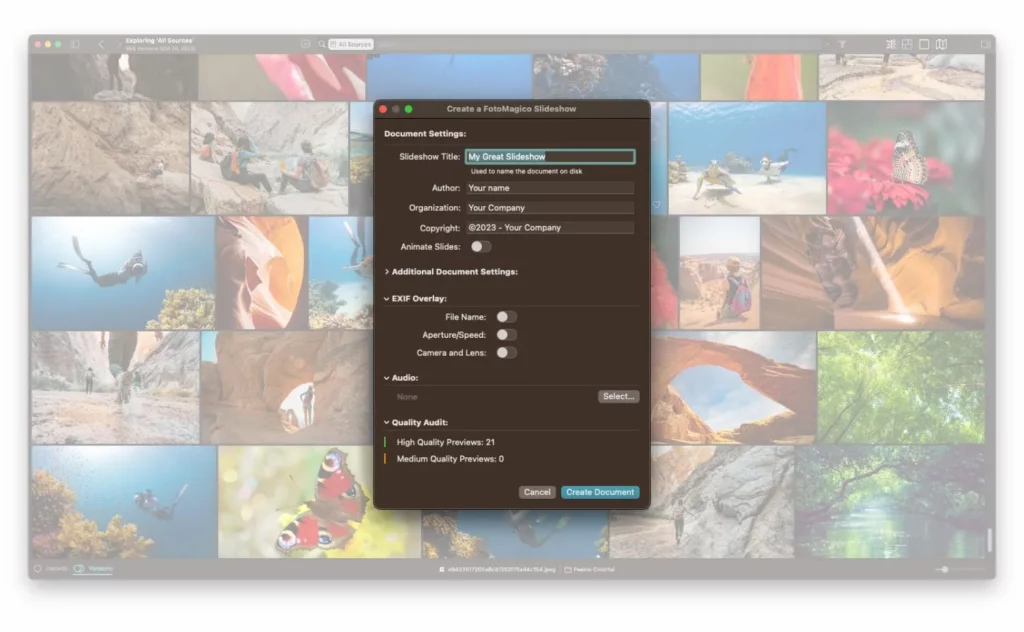Switch to thumbnail grid view in the browser toolbar
The image size is (1024, 632).
891,44
